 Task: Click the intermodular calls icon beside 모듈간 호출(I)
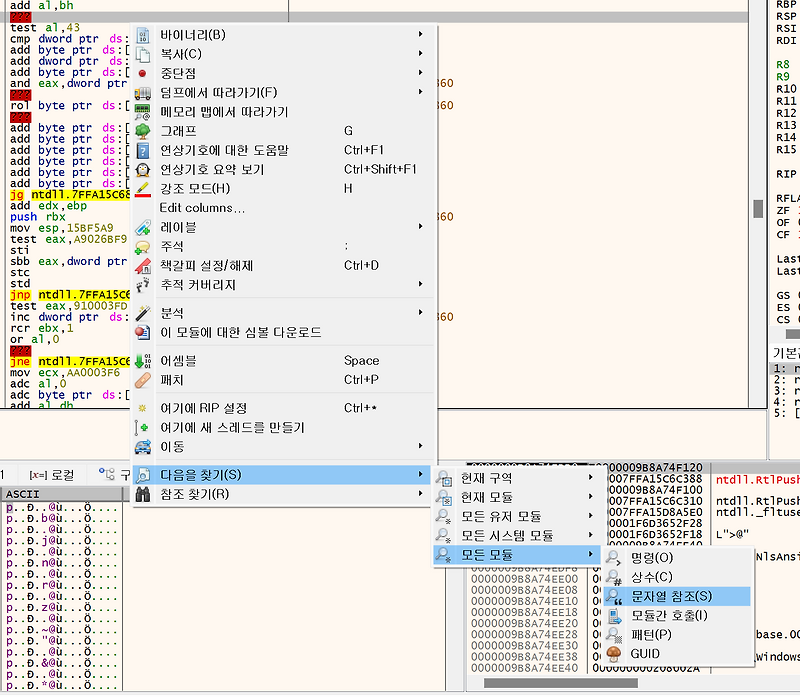click(x=613, y=614)
